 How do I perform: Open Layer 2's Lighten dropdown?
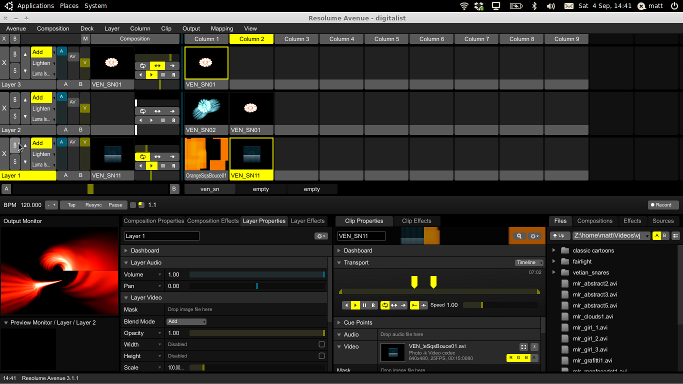click(43, 109)
